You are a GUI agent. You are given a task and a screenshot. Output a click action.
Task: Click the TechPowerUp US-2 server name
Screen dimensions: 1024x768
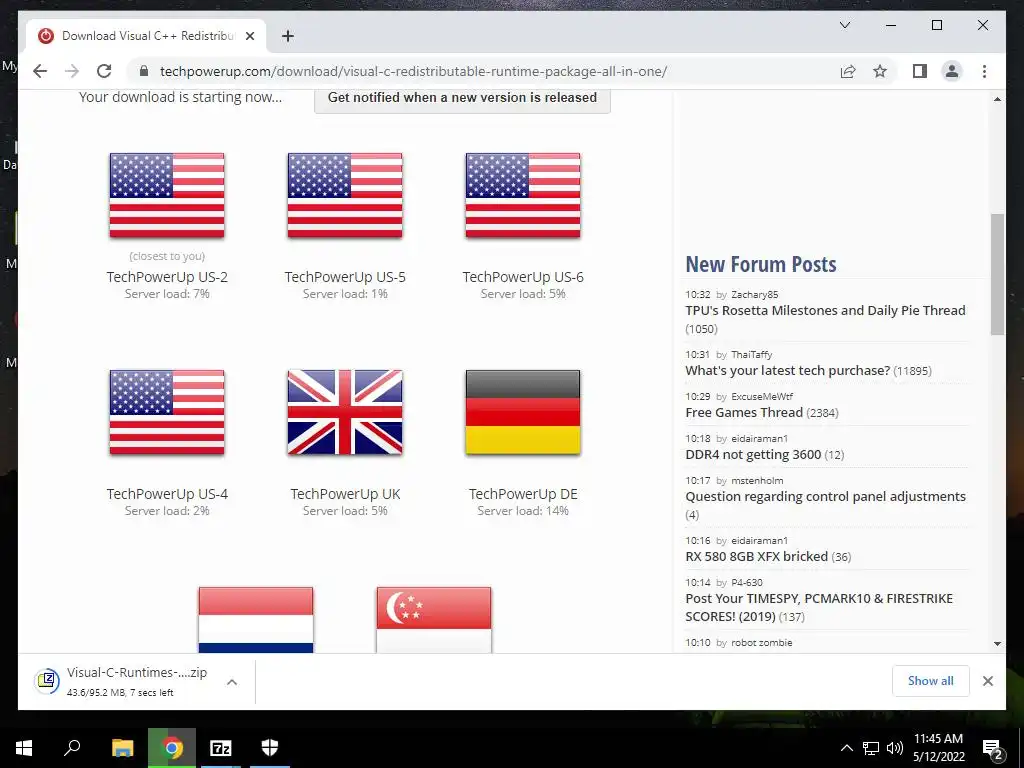coord(167,277)
